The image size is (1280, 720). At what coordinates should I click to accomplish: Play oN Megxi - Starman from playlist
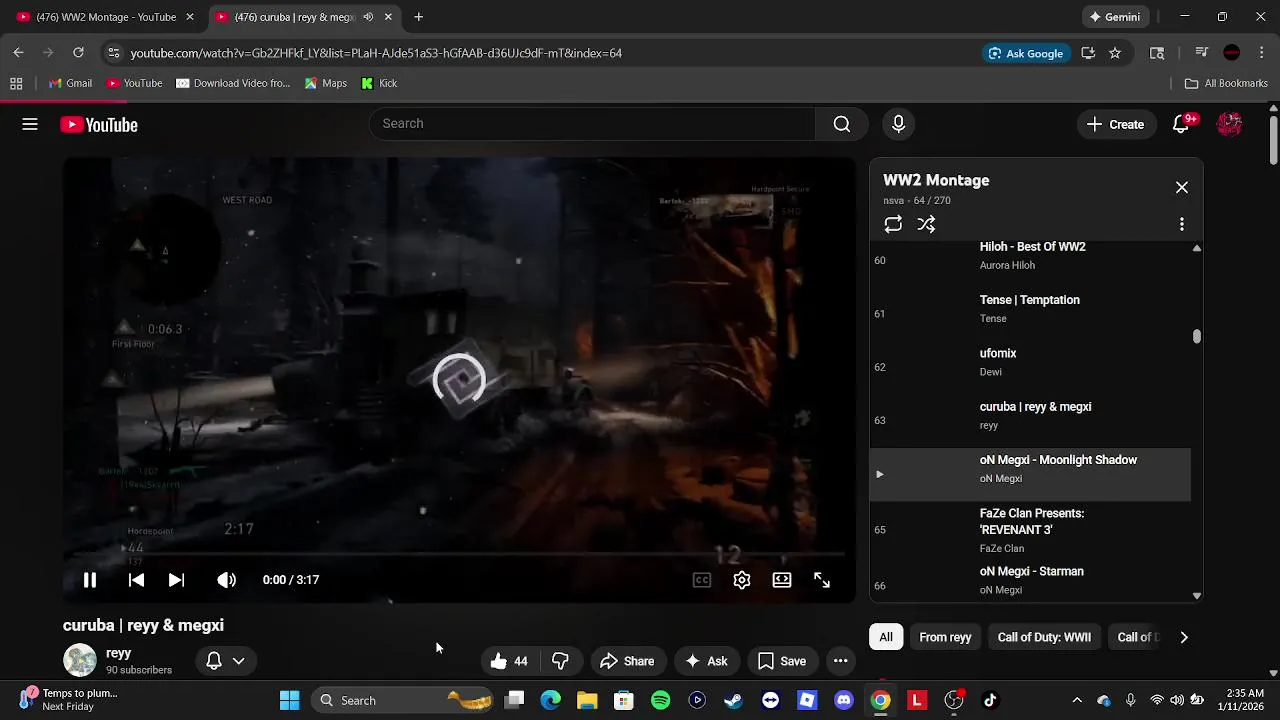tap(1030, 580)
